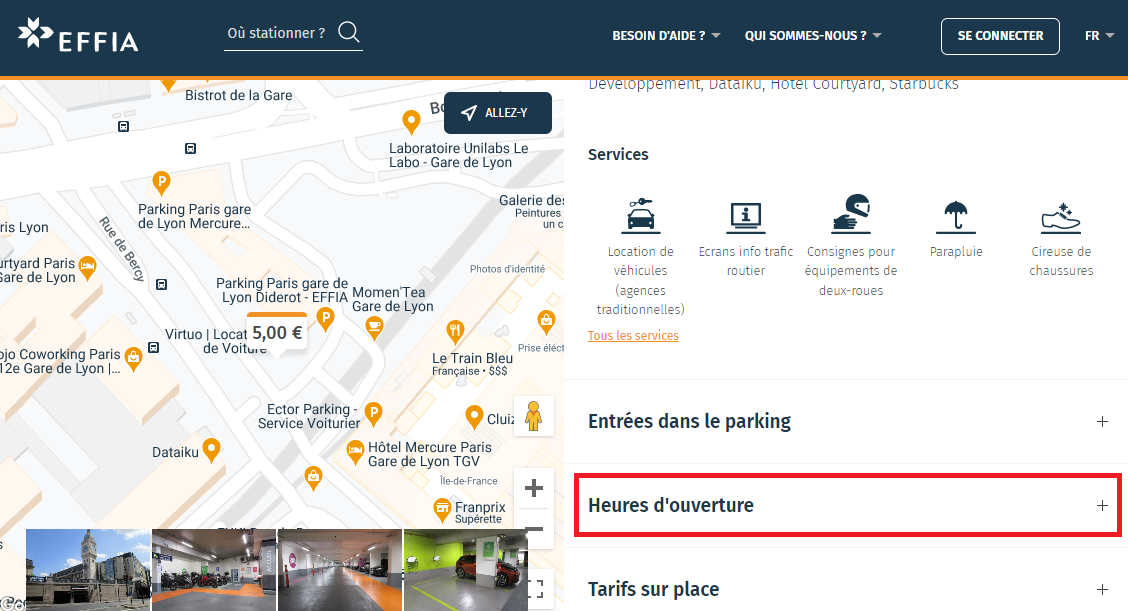Expand the Entrées dans le parking section
This screenshot has width=1128, height=611.
click(848, 421)
